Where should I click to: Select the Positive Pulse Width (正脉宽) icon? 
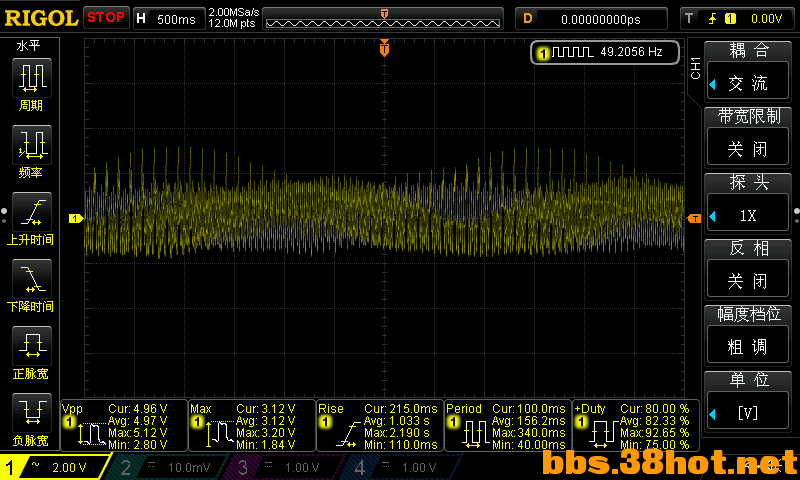point(32,346)
